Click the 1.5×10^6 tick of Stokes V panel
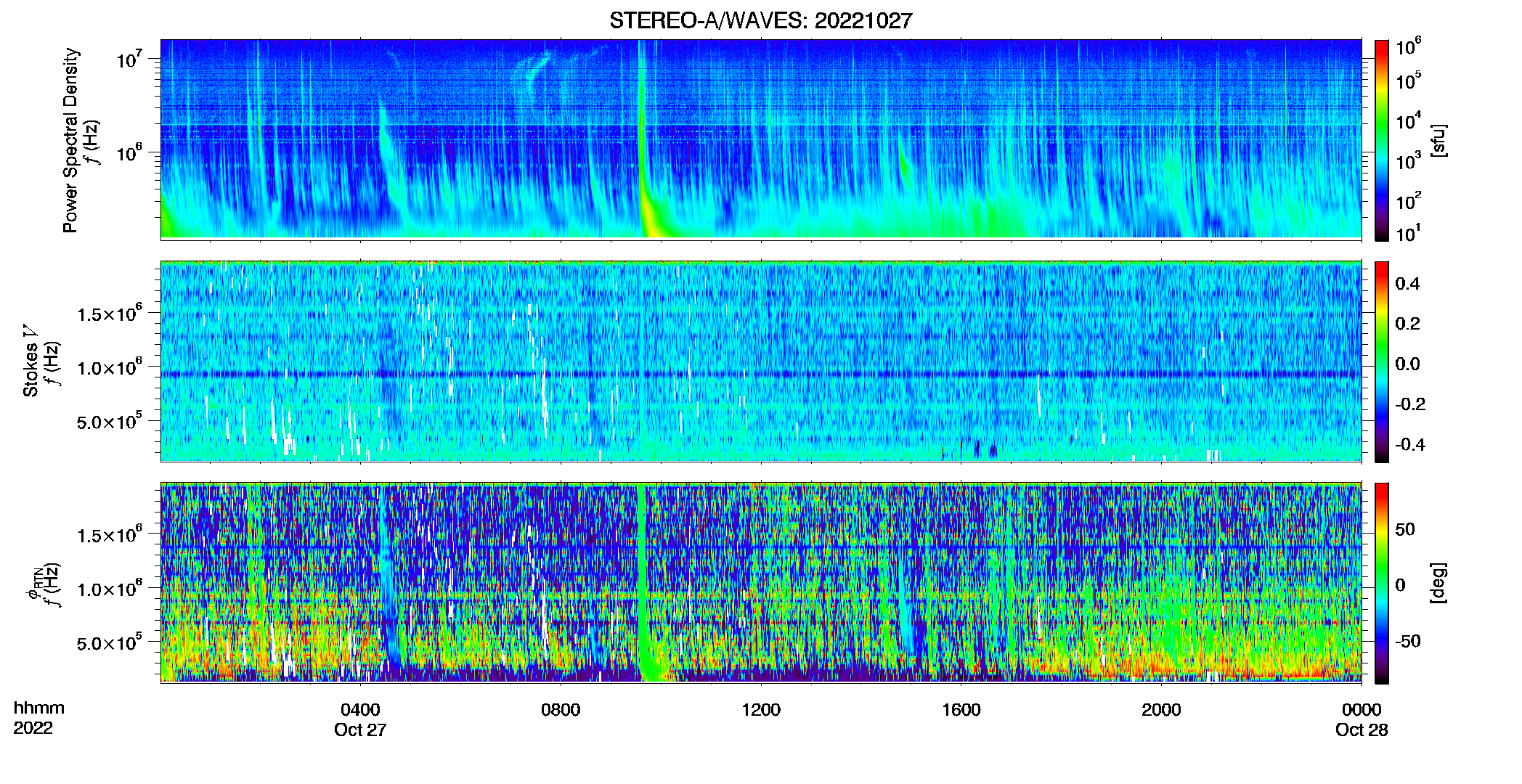 point(109,314)
